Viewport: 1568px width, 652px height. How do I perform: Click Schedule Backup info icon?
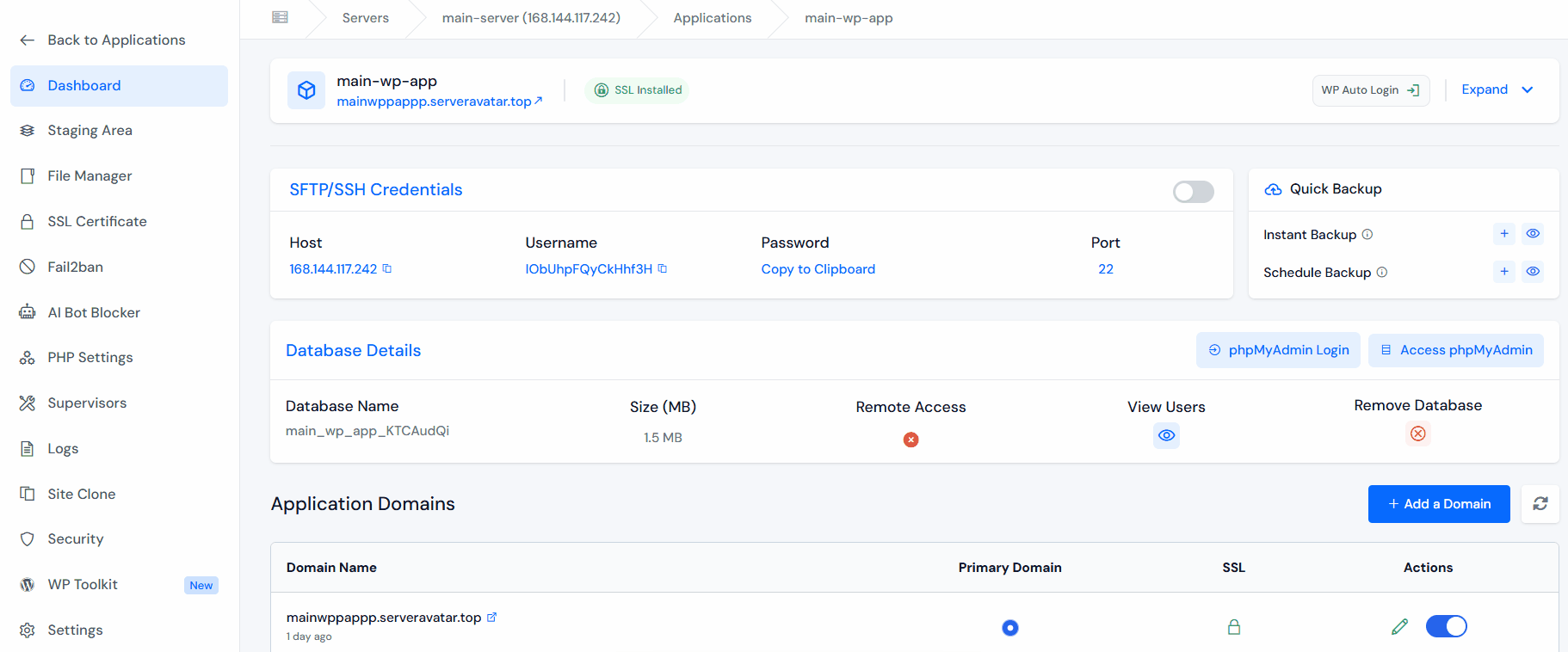click(x=1382, y=272)
